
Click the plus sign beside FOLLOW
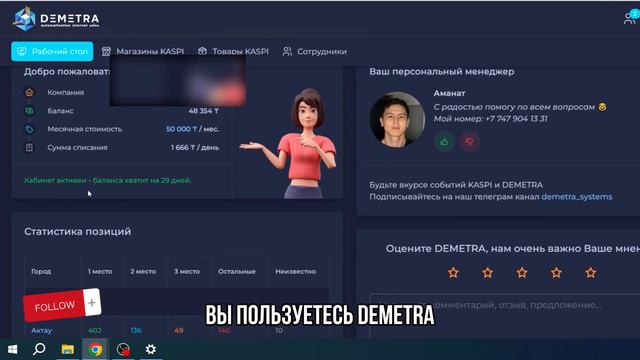92,302
